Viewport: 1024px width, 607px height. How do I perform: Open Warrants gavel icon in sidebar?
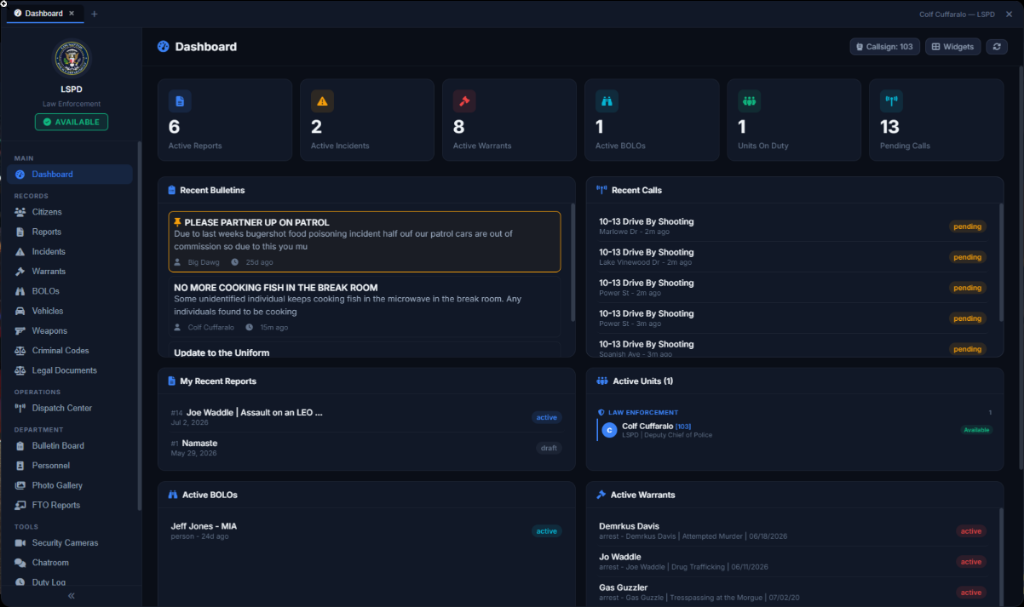click(x=20, y=271)
